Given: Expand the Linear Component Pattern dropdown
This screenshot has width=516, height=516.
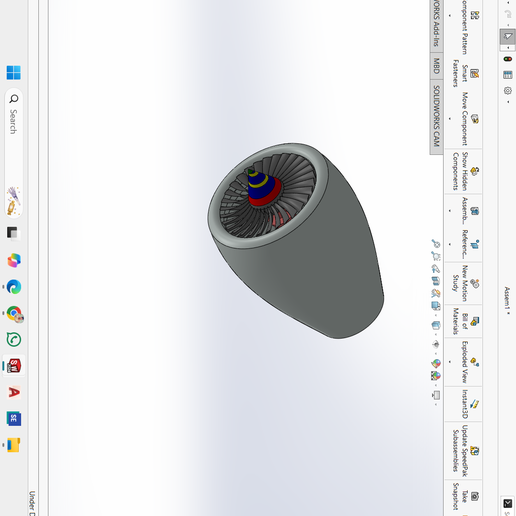Looking at the screenshot, I should (x=450, y=16).
